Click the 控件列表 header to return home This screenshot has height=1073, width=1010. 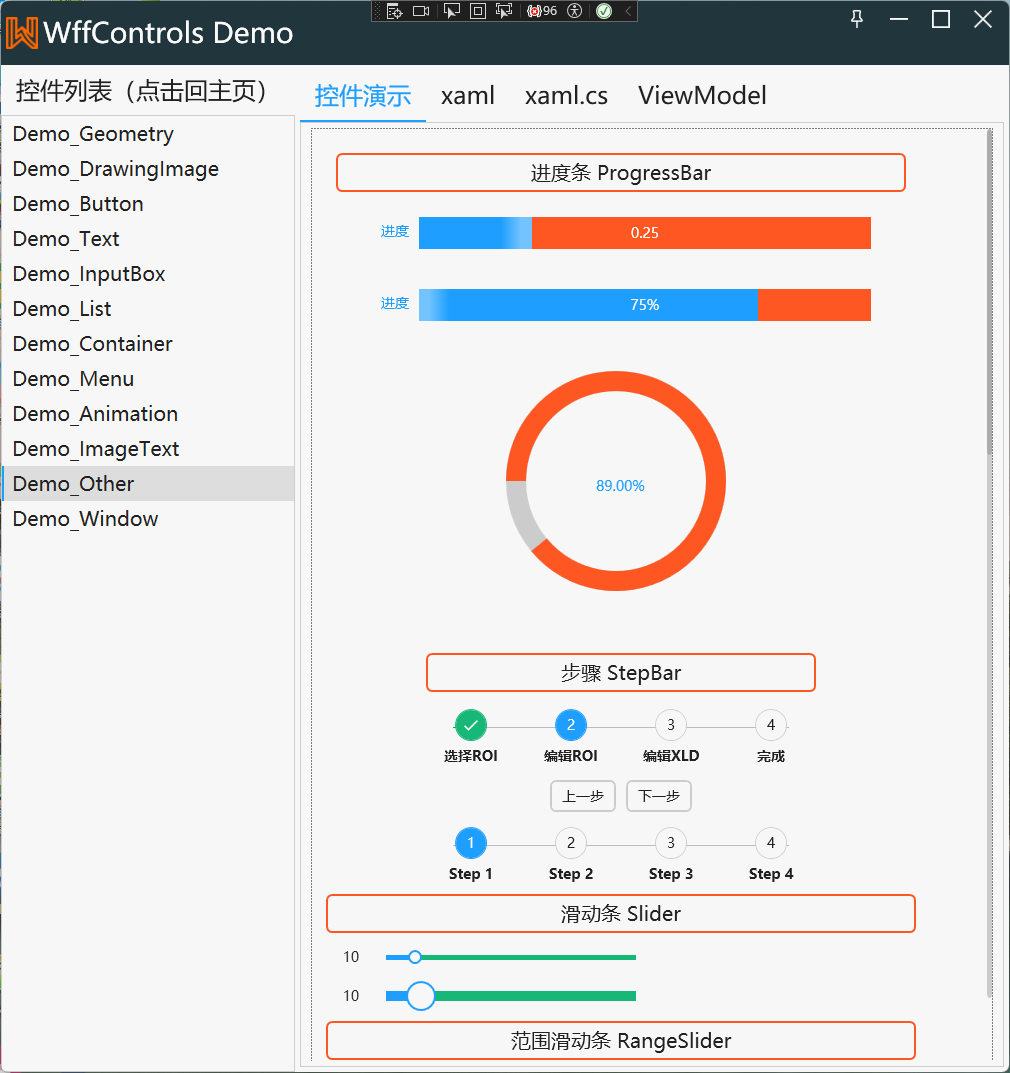click(x=140, y=91)
